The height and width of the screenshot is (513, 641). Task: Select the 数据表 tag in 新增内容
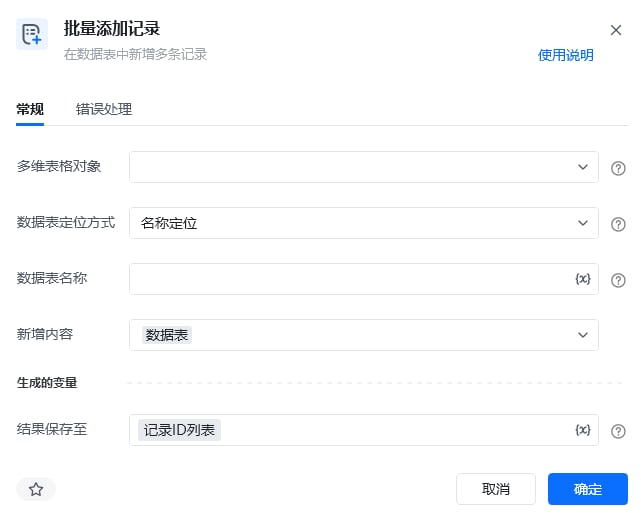(x=167, y=335)
